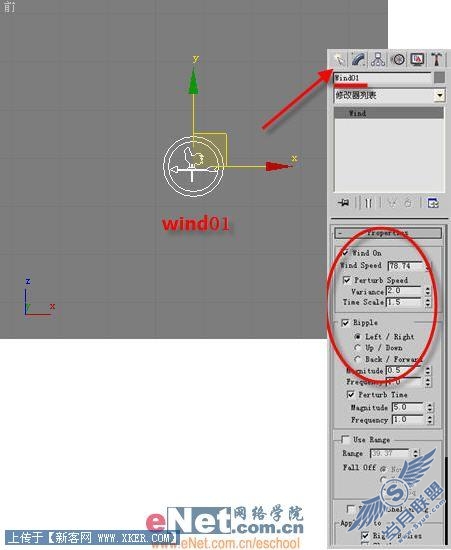Switch to the Modify panel icon
This screenshot has width=451, height=550.
tap(358, 59)
